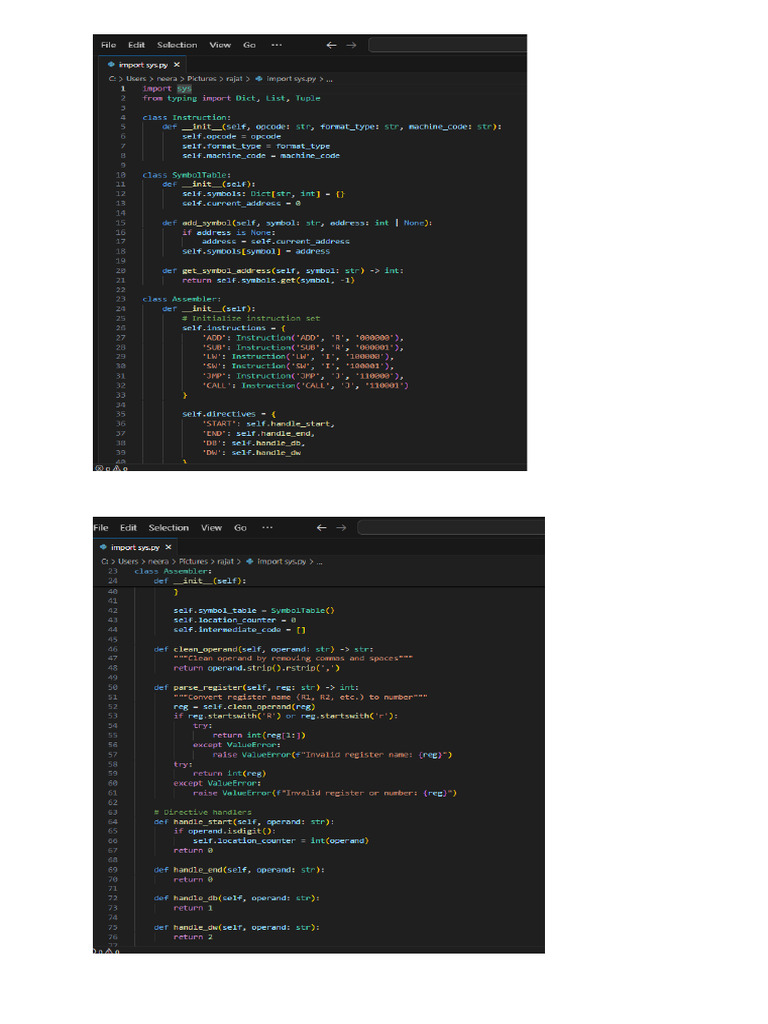
Task: Click the 'Users' breadcrumb in the top window
Action: tap(136, 78)
